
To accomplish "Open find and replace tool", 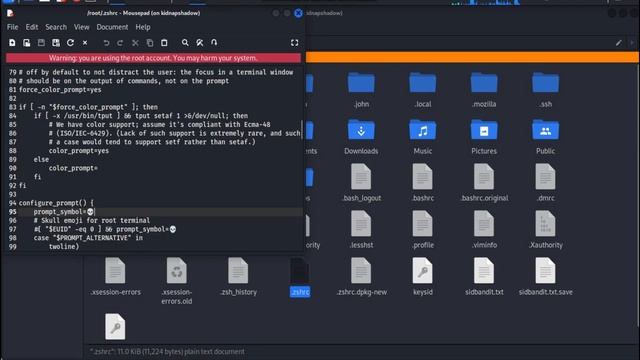I will [x=200, y=43].
